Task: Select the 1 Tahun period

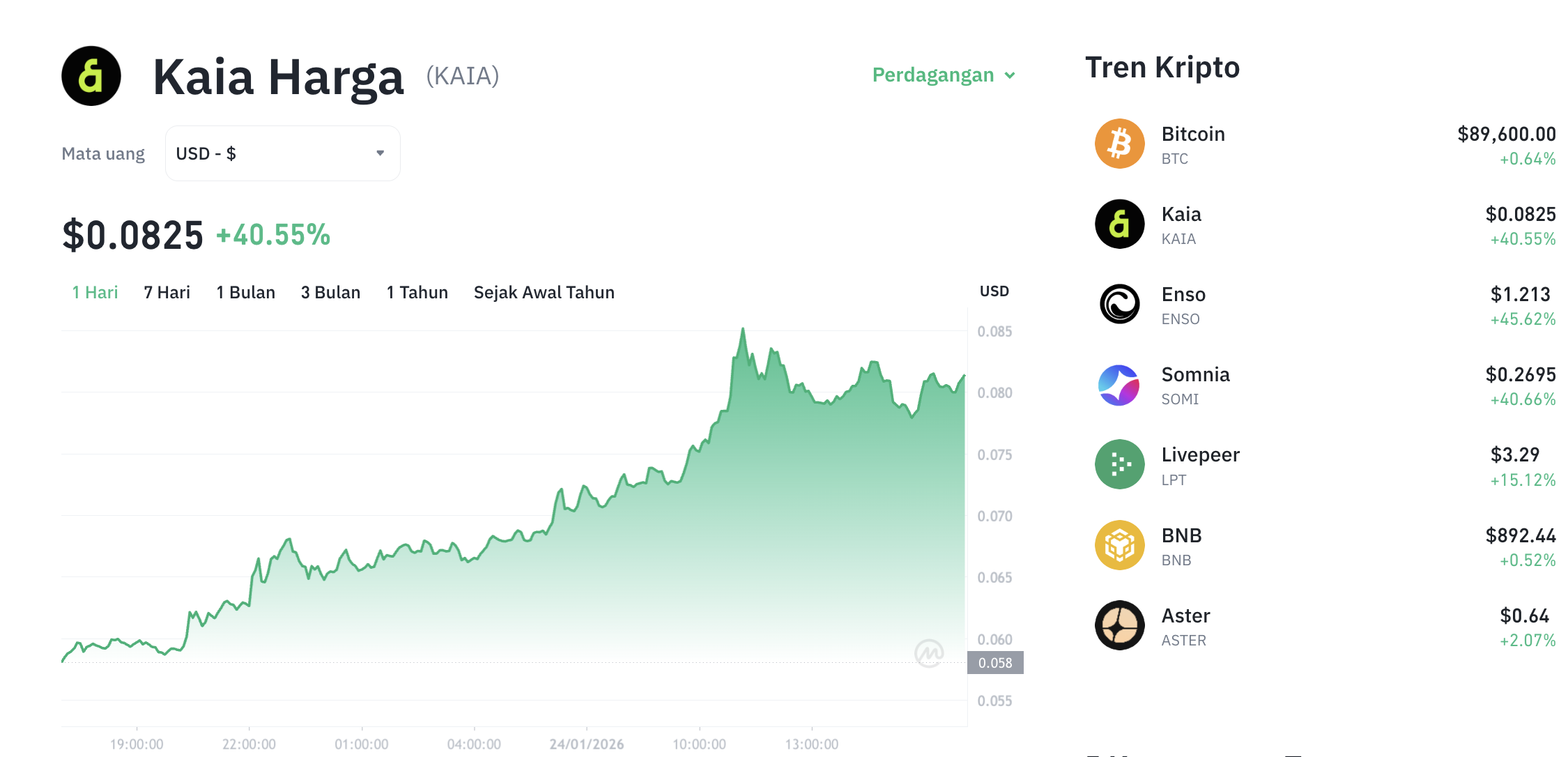Action: [417, 292]
